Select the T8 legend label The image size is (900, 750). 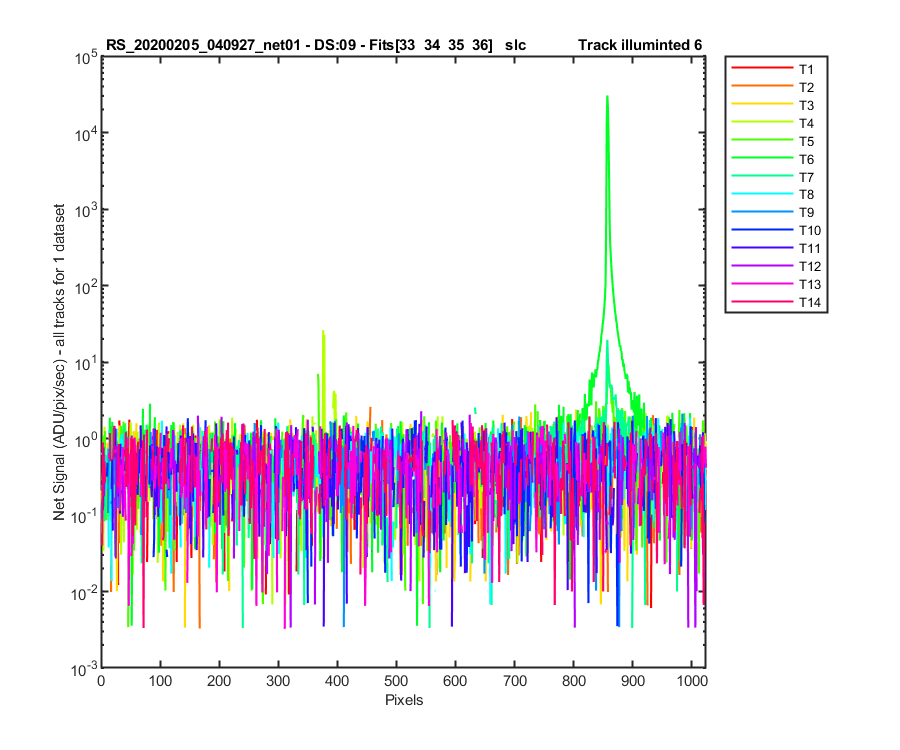coord(806,195)
